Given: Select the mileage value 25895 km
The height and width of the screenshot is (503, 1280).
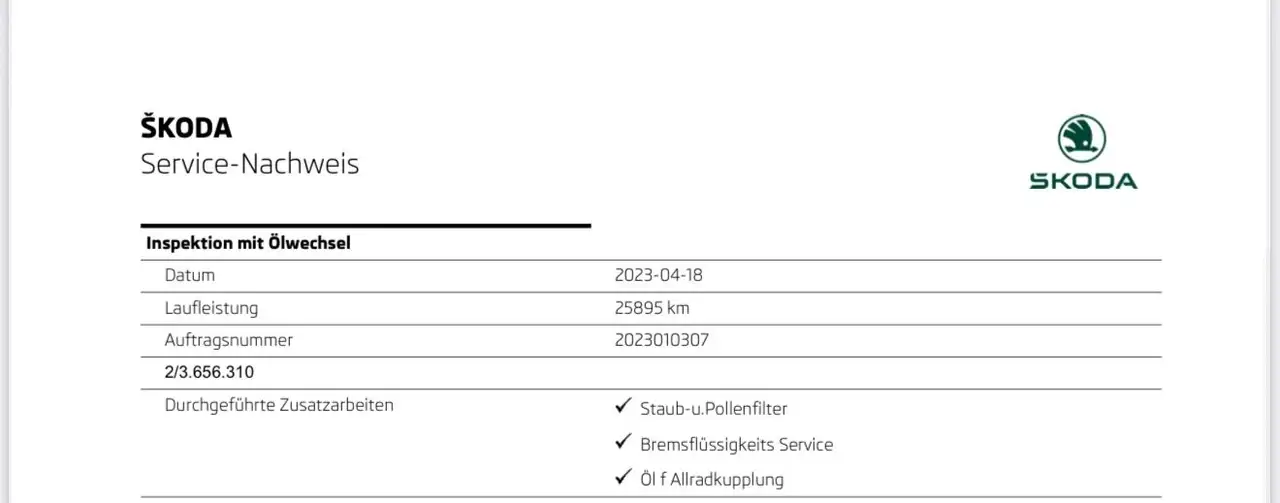Looking at the screenshot, I should point(651,308).
